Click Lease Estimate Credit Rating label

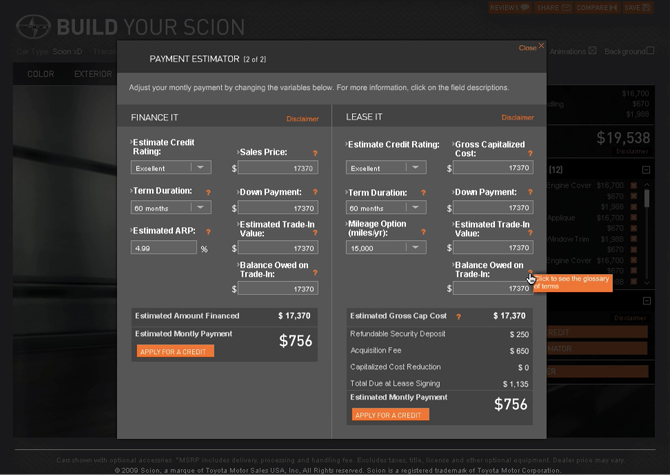[394, 145]
